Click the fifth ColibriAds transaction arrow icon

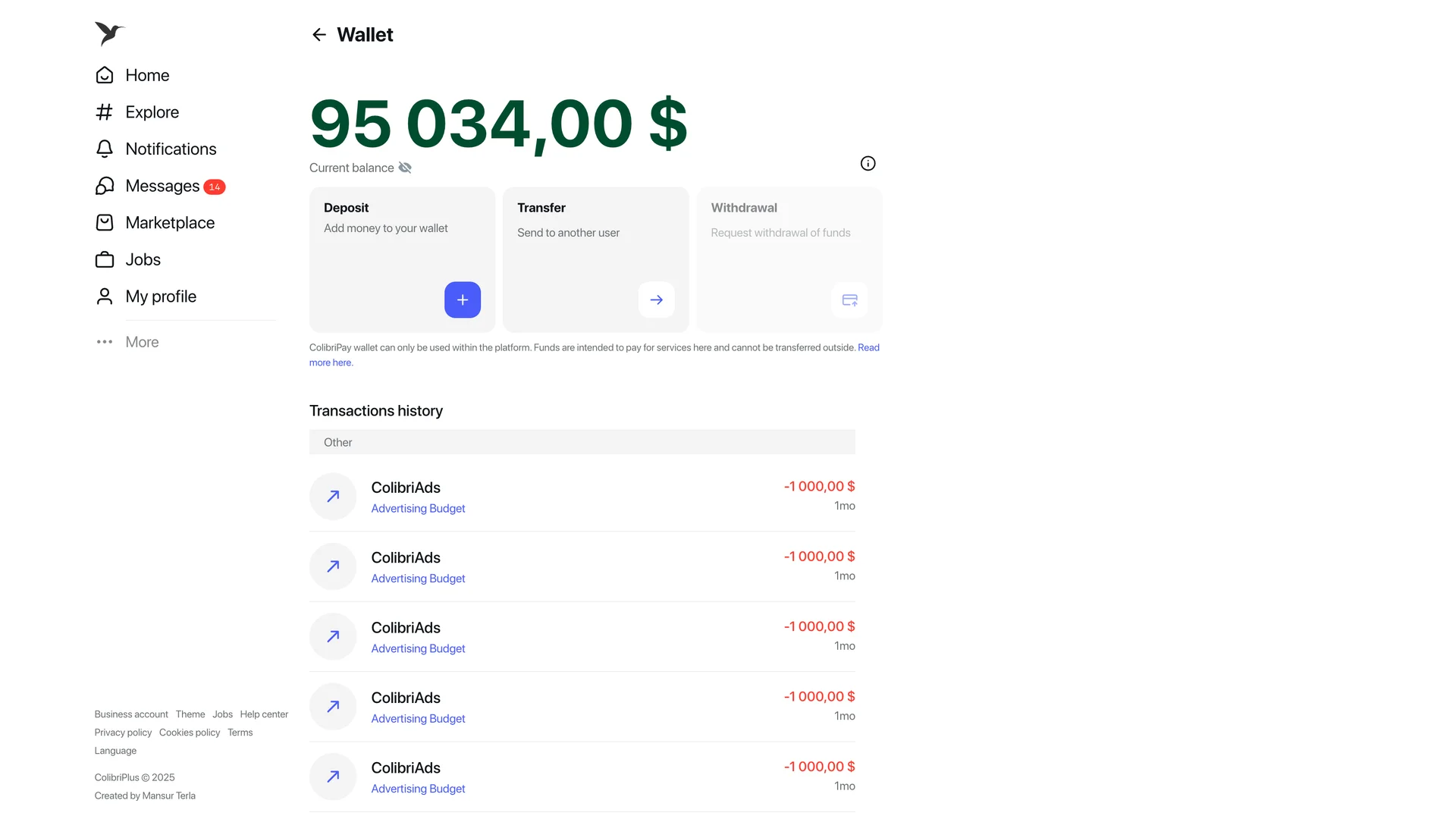(333, 777)
